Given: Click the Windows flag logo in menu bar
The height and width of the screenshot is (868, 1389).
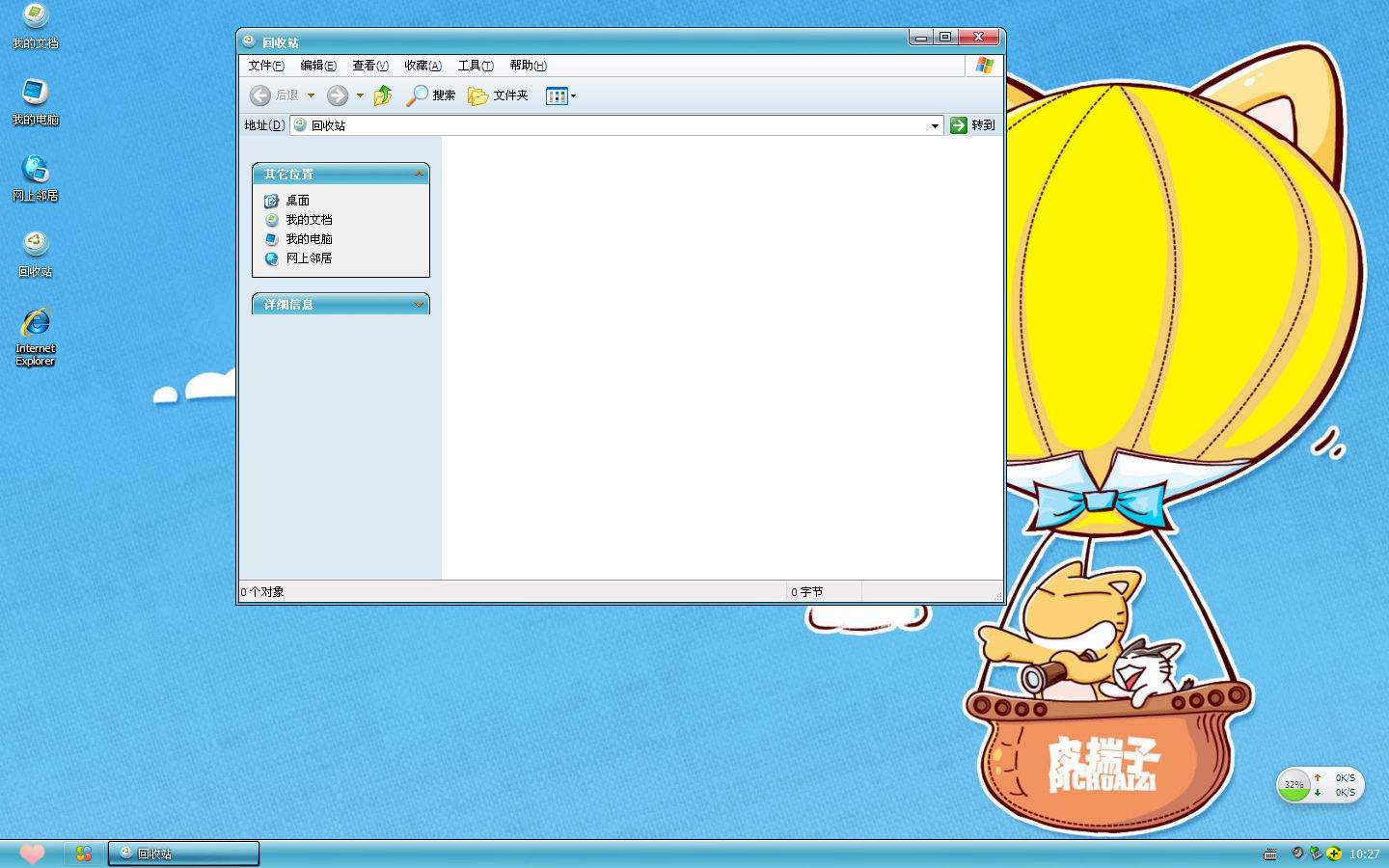Looking at the screenshot, I should 984,66.
